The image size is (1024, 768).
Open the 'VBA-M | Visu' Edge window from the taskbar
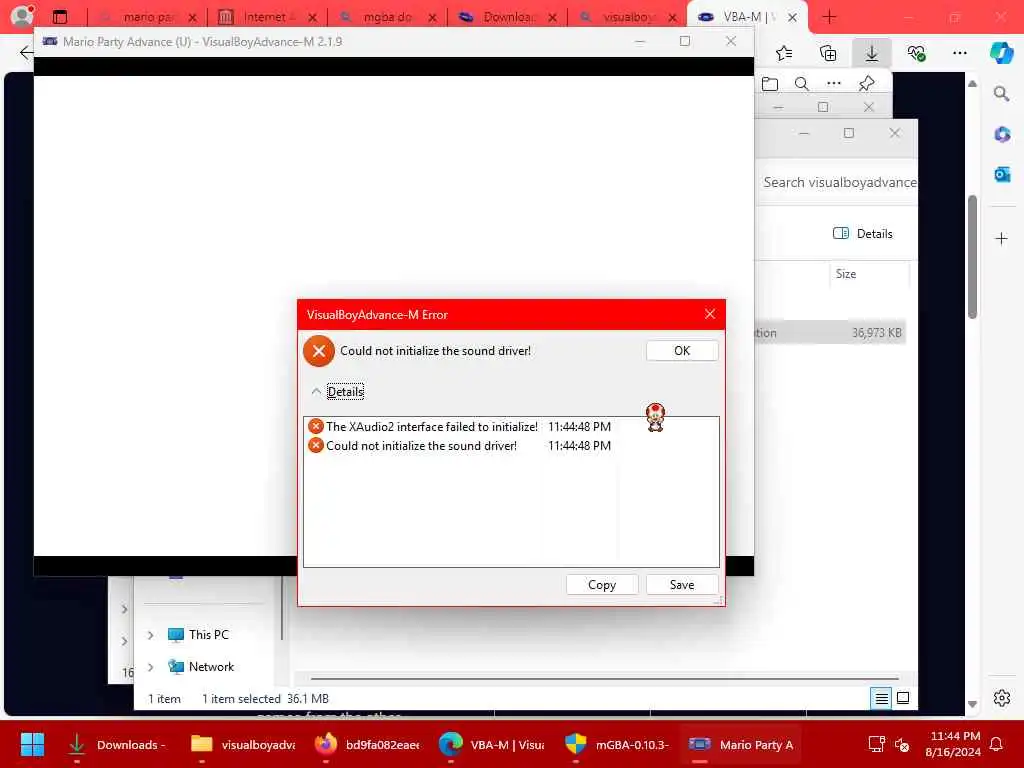(491, 744)
